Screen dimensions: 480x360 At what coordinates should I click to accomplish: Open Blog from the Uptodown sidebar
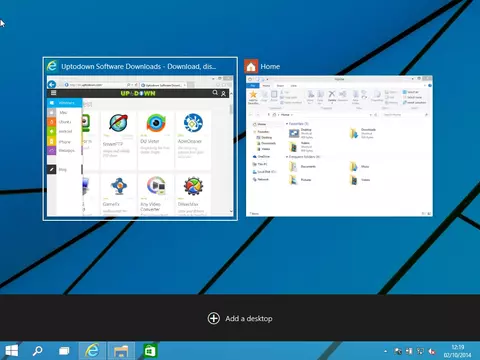click(x=65, y=169)
